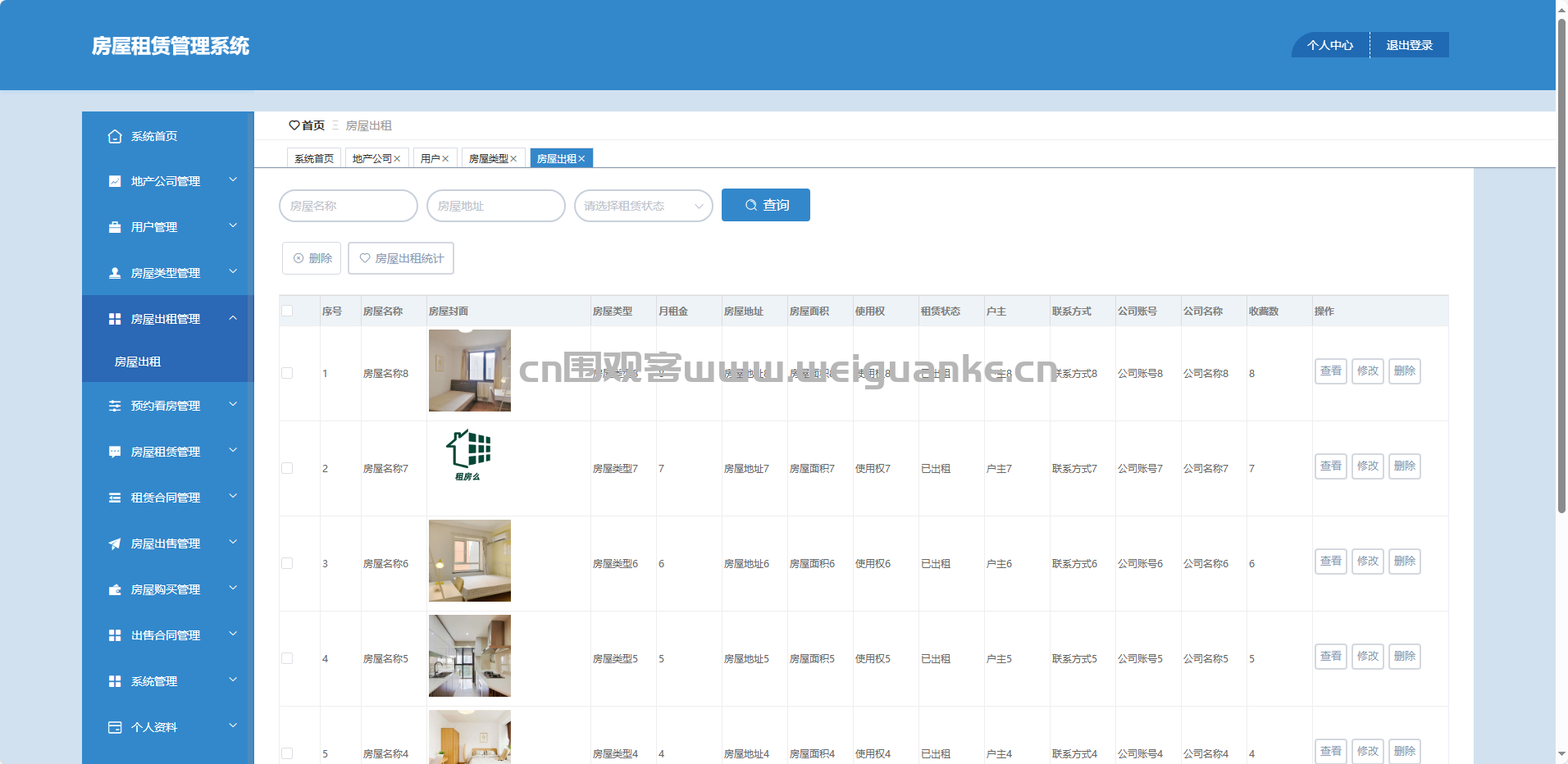1568x764 pixels.
Task: Close the 用户 tab with its x
Action: tap(445, 159)
